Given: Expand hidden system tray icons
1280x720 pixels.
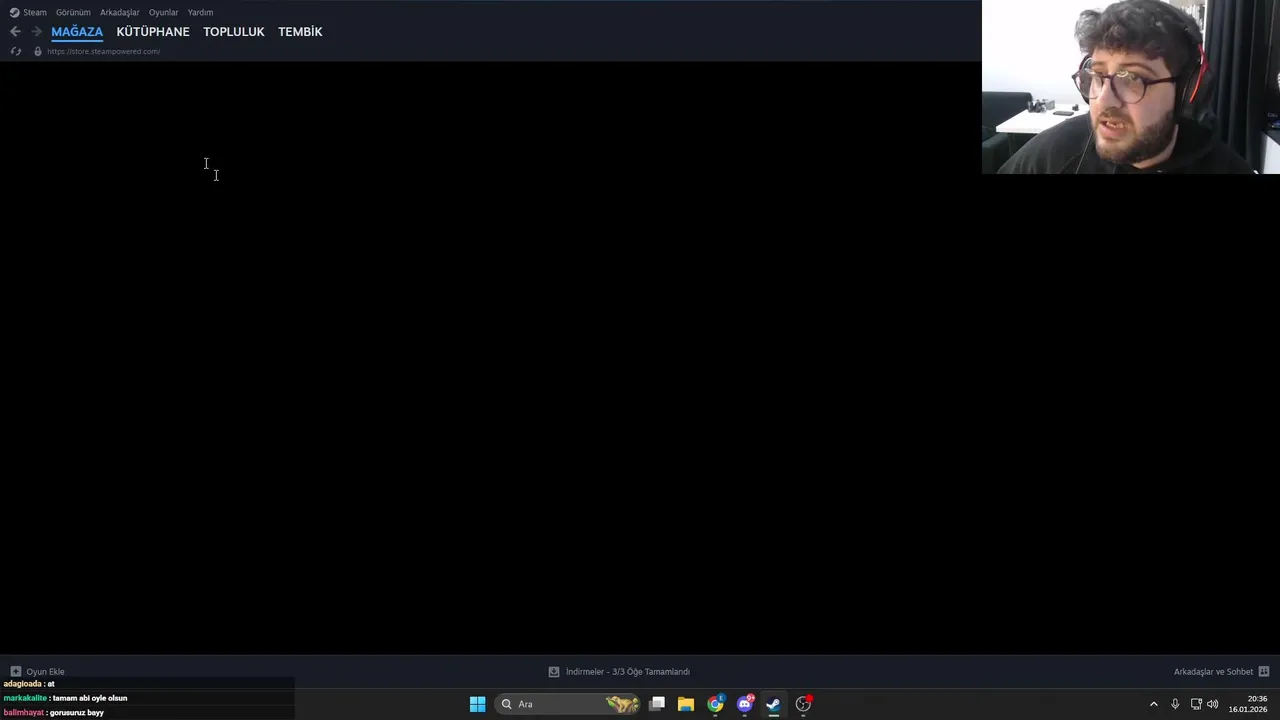Looking at the screenshot, I should click(x=1153, y=704).
